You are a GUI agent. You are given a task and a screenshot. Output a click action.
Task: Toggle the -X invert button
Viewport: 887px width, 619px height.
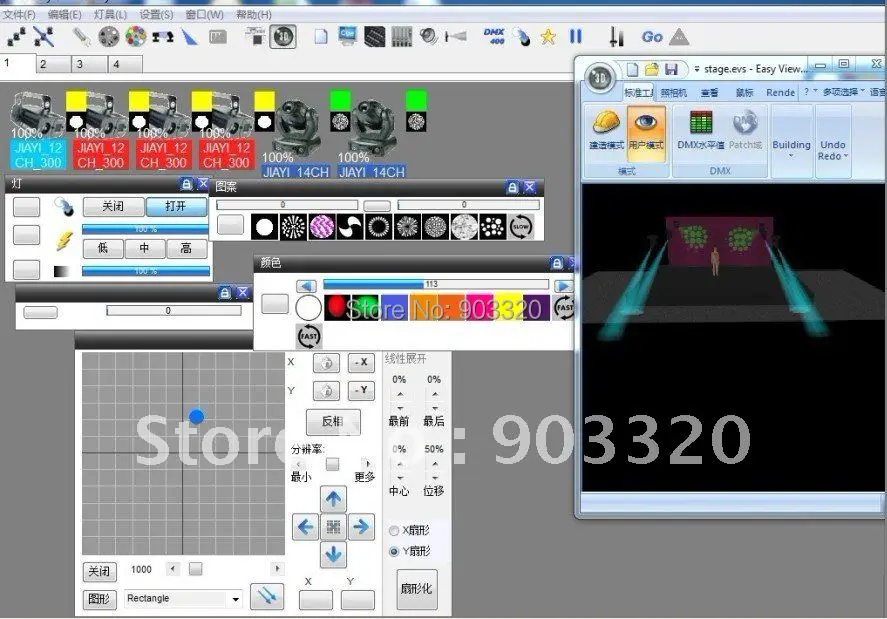pos(361,363)
